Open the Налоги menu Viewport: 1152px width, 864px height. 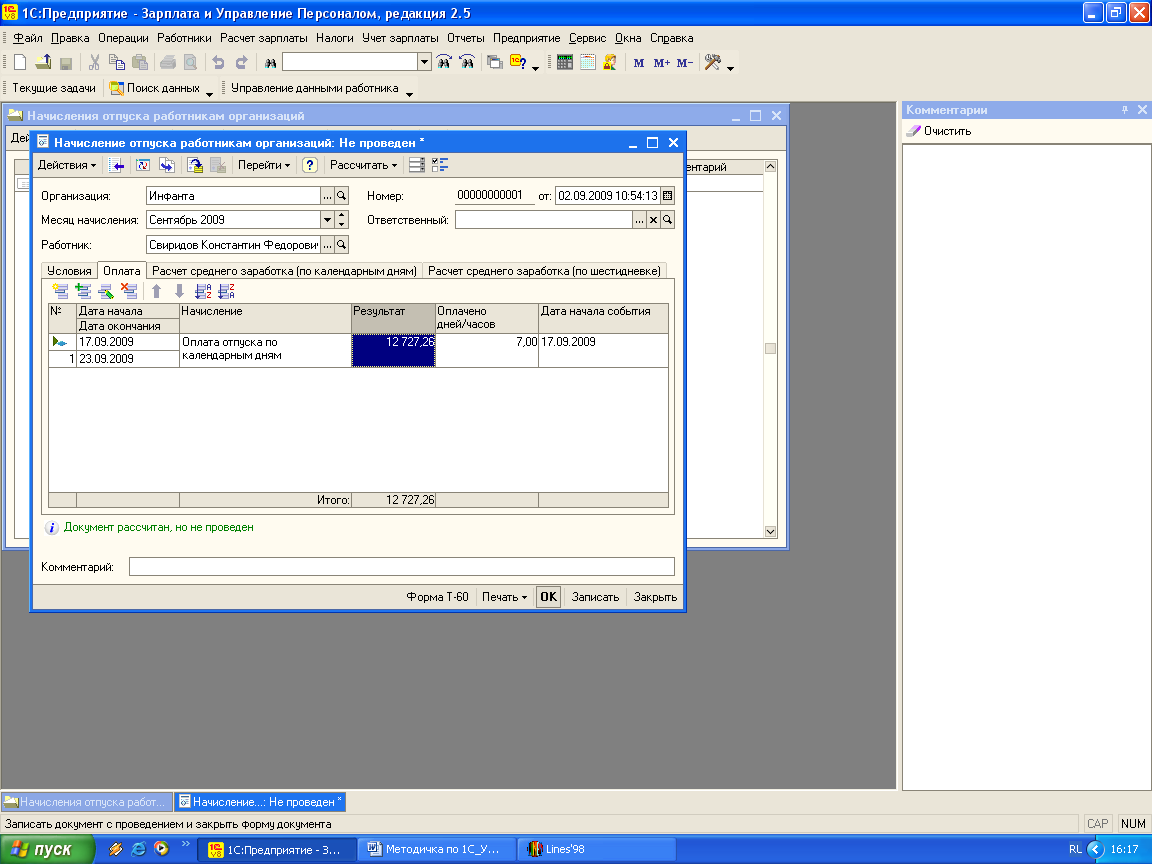[x=334, y=38]
